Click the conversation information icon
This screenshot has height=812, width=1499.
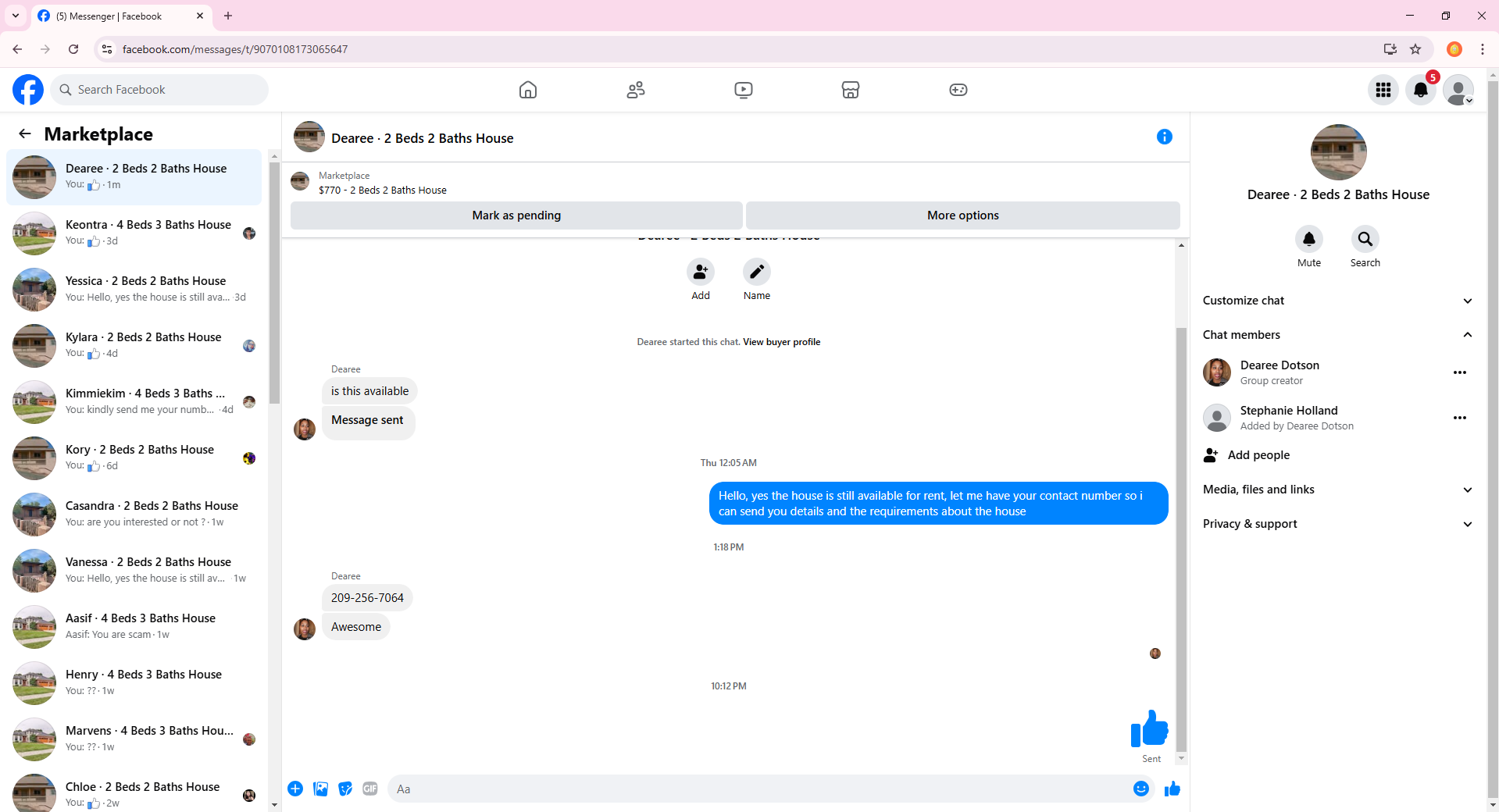point(1165,137)
